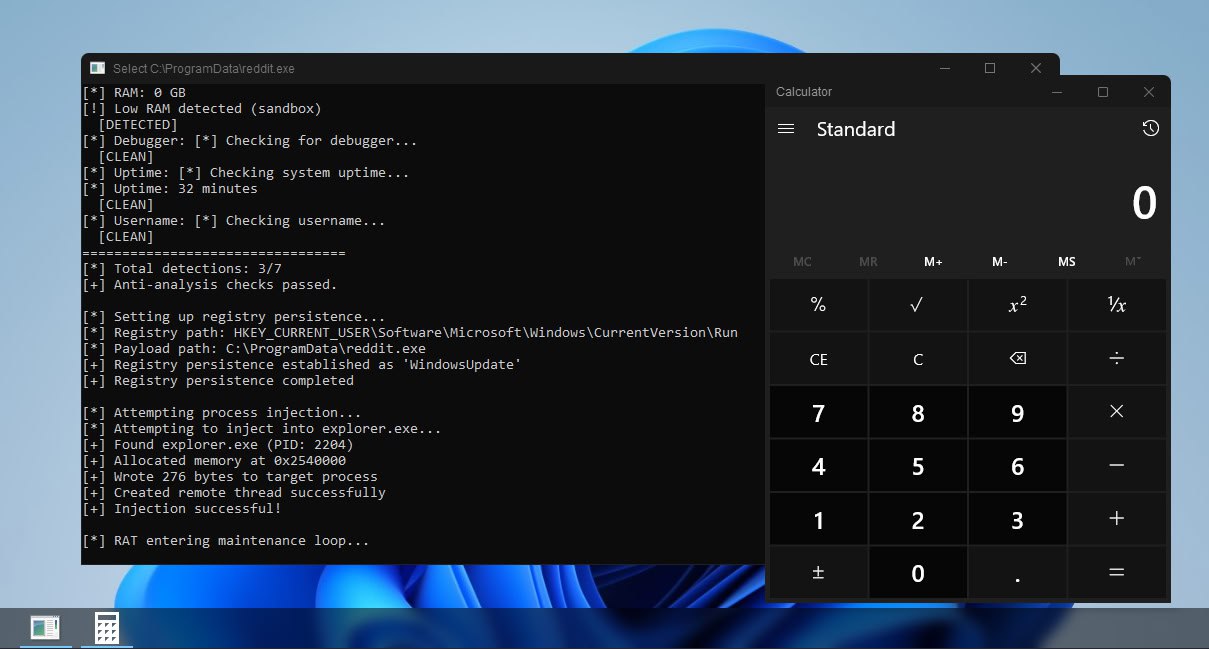Click the 'Payload path' console line

coord(254,349)
